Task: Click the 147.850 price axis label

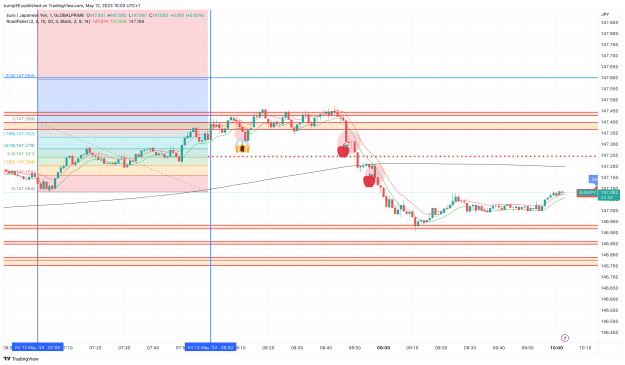Action: point(609,22)
